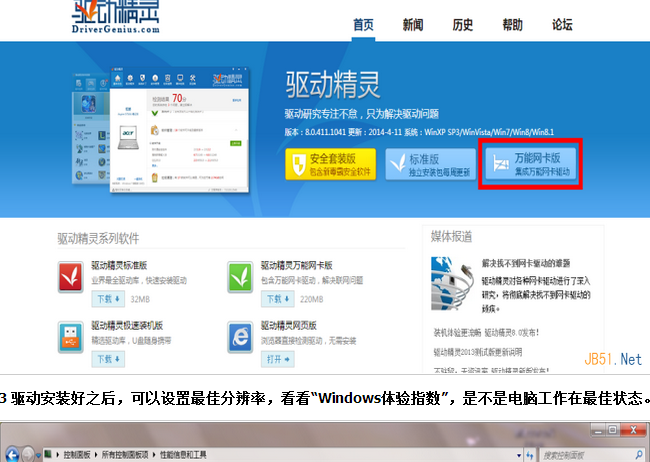
Task: Click the orange 驱动精灵极速装机版 USB icon
Action: point(71,336)
